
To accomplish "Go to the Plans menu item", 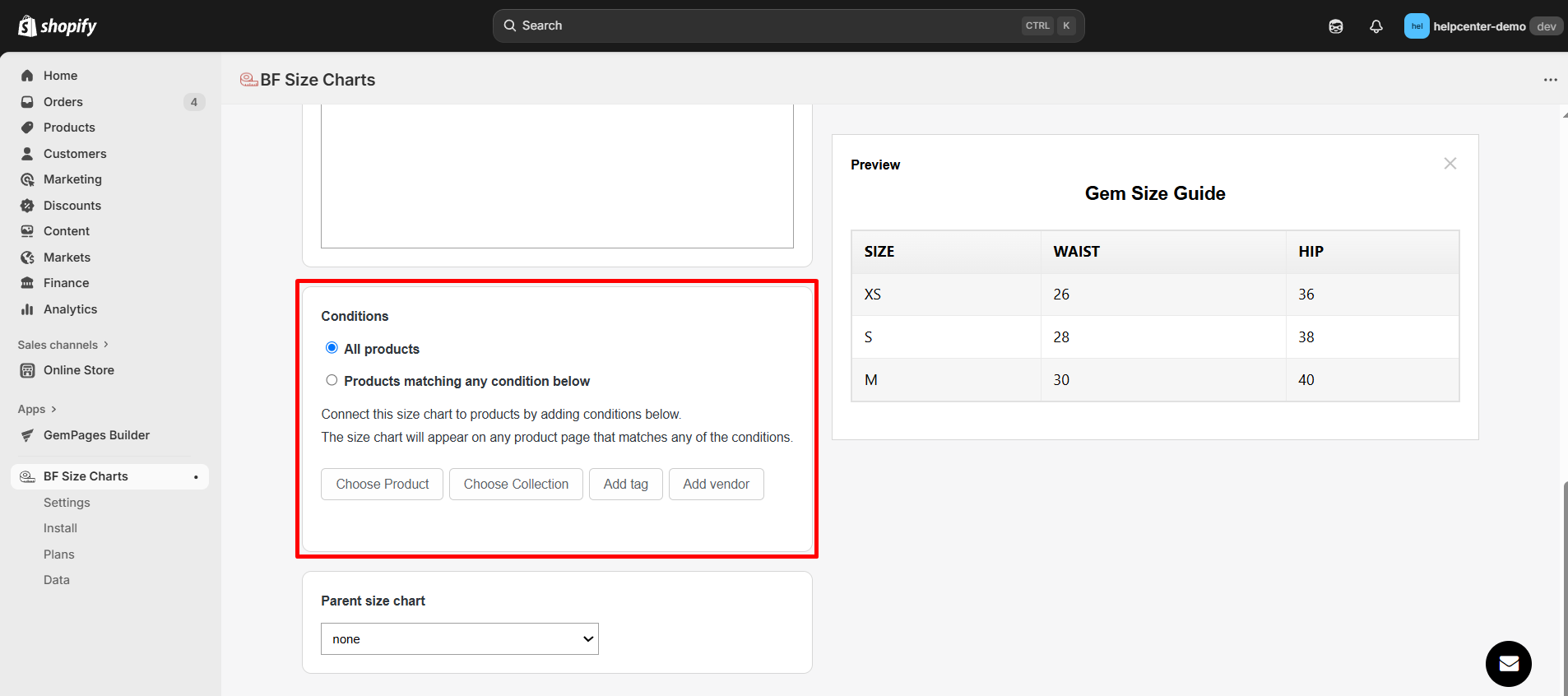I will 59,554.
